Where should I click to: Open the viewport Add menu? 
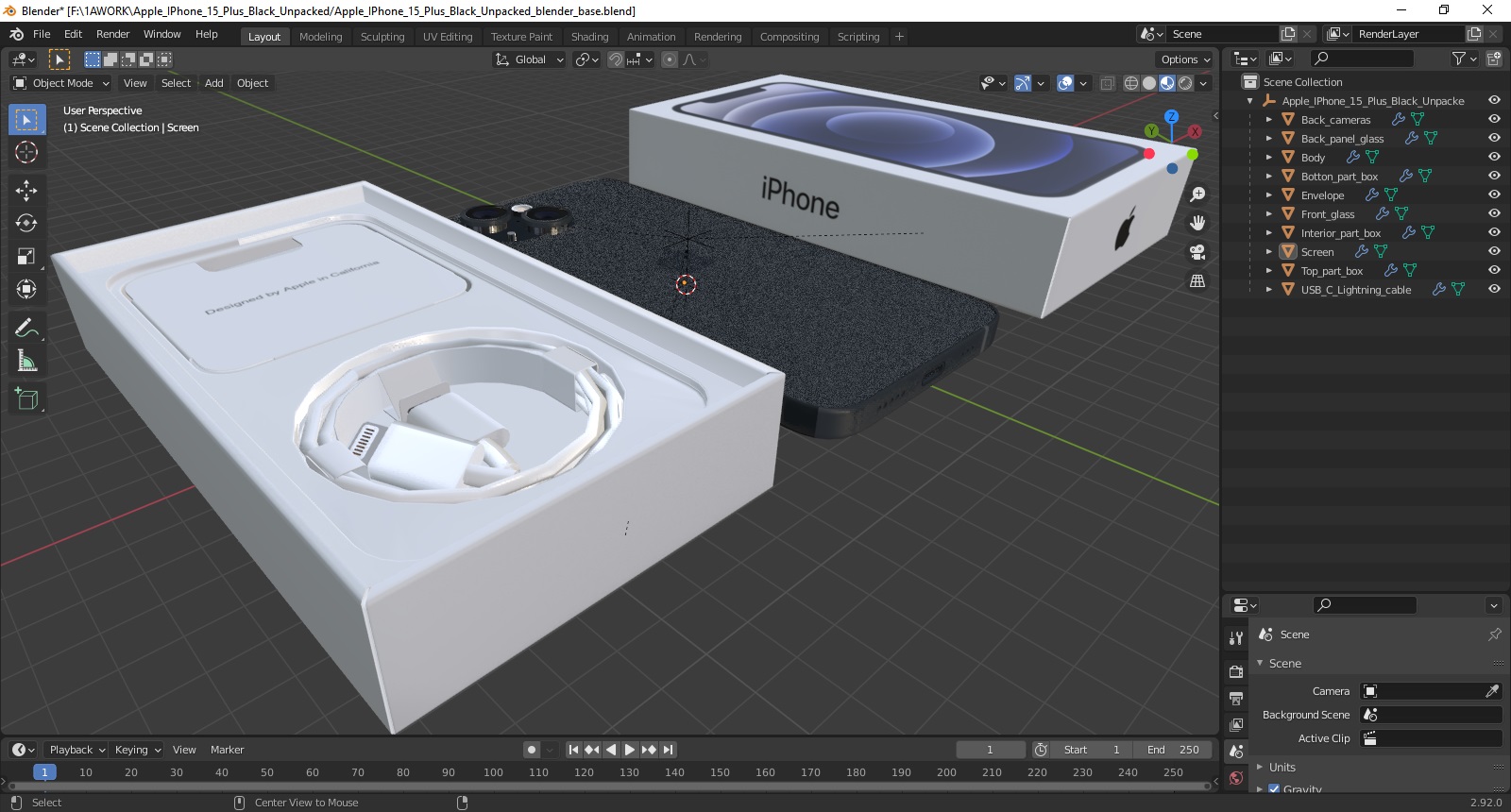tap(214, 83)
